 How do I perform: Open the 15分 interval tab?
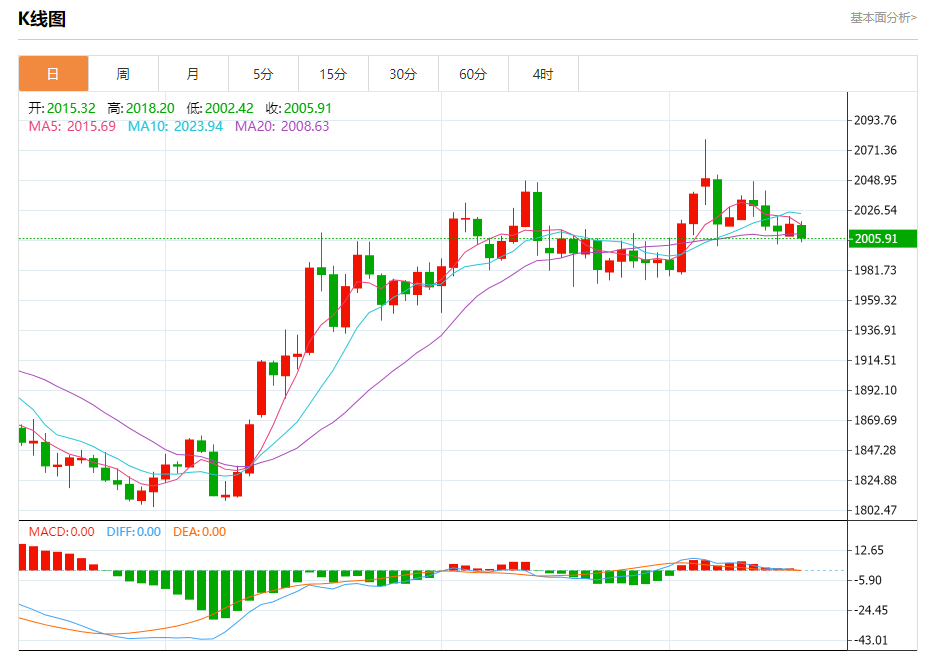tap(333, 74)
